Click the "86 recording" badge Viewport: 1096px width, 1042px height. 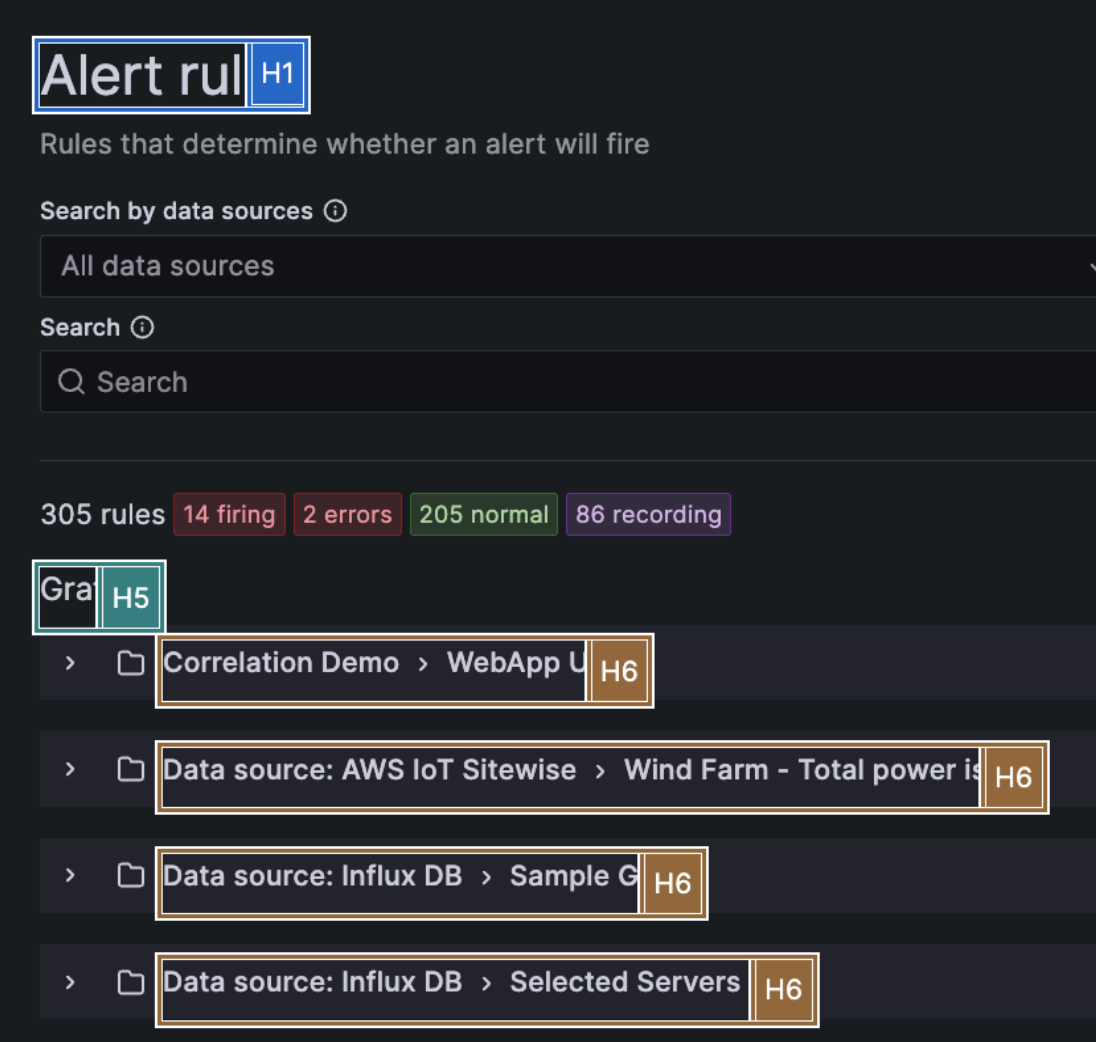tap(648, 514)
